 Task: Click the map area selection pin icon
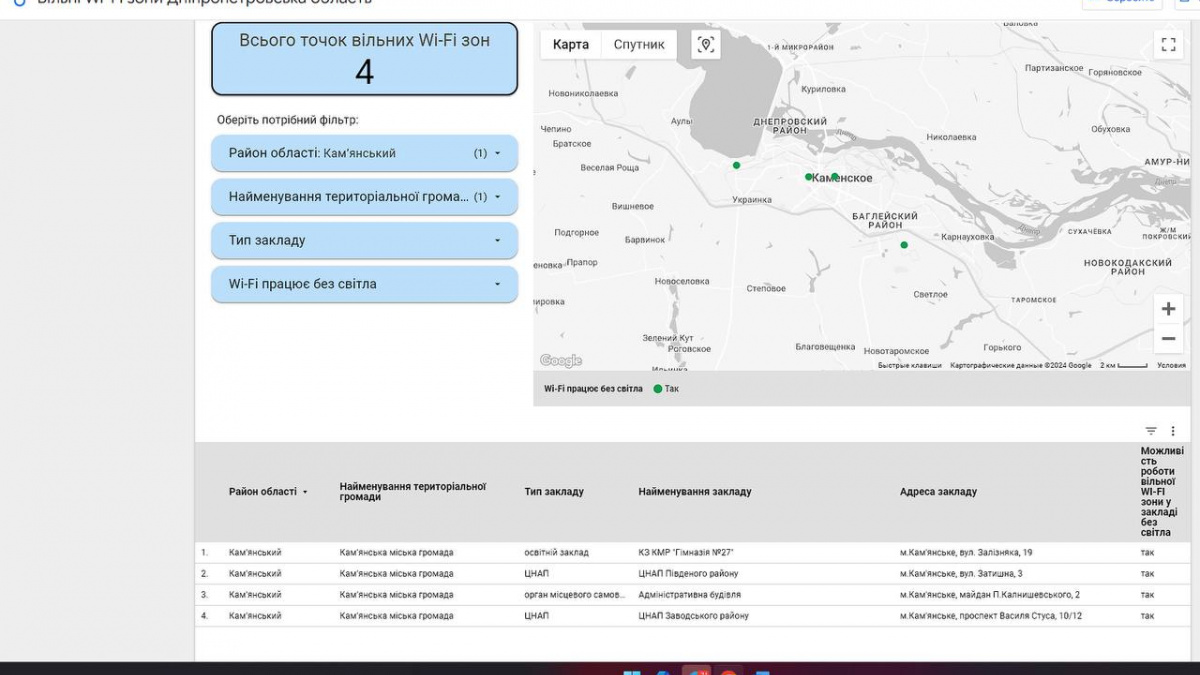706,45
